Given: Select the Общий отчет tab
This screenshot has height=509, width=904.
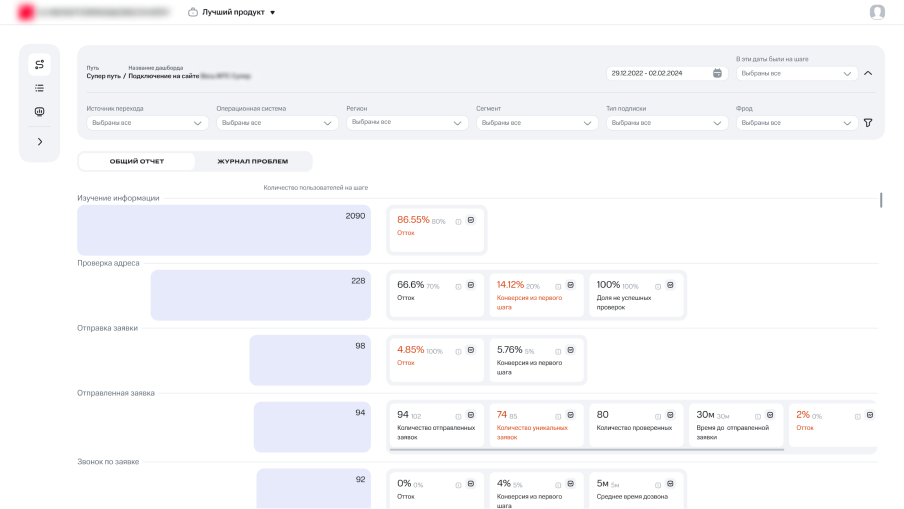Looking at the screenshot, I should 137,161.
